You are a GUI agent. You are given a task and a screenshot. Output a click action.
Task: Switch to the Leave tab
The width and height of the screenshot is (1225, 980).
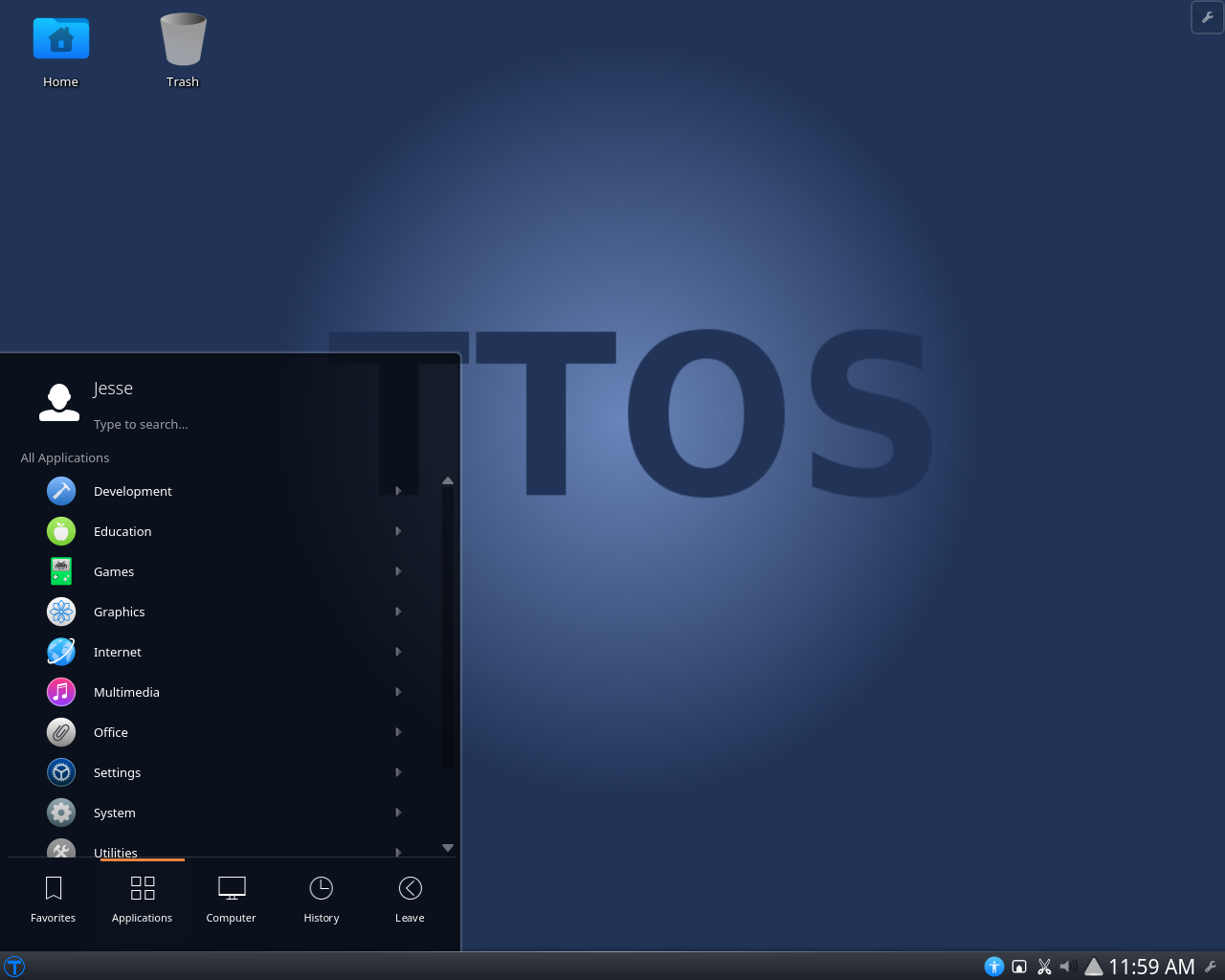click(x=410, y=900)
